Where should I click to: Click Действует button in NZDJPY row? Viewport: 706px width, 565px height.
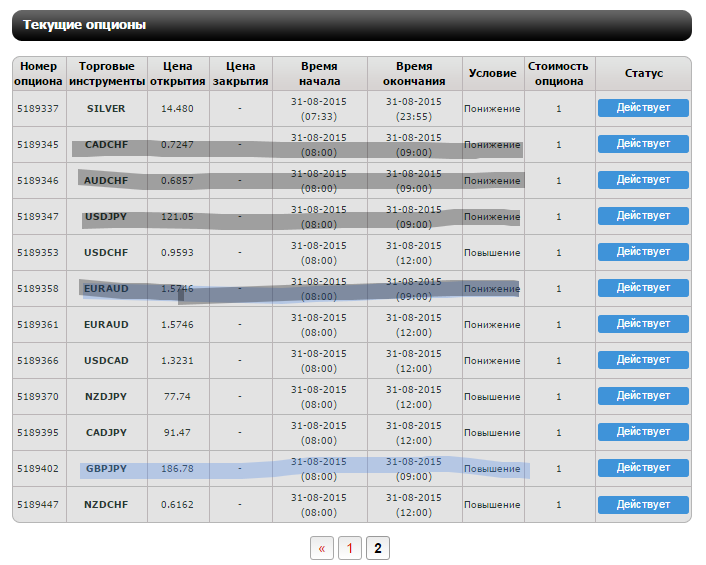(x=643, y=396)
